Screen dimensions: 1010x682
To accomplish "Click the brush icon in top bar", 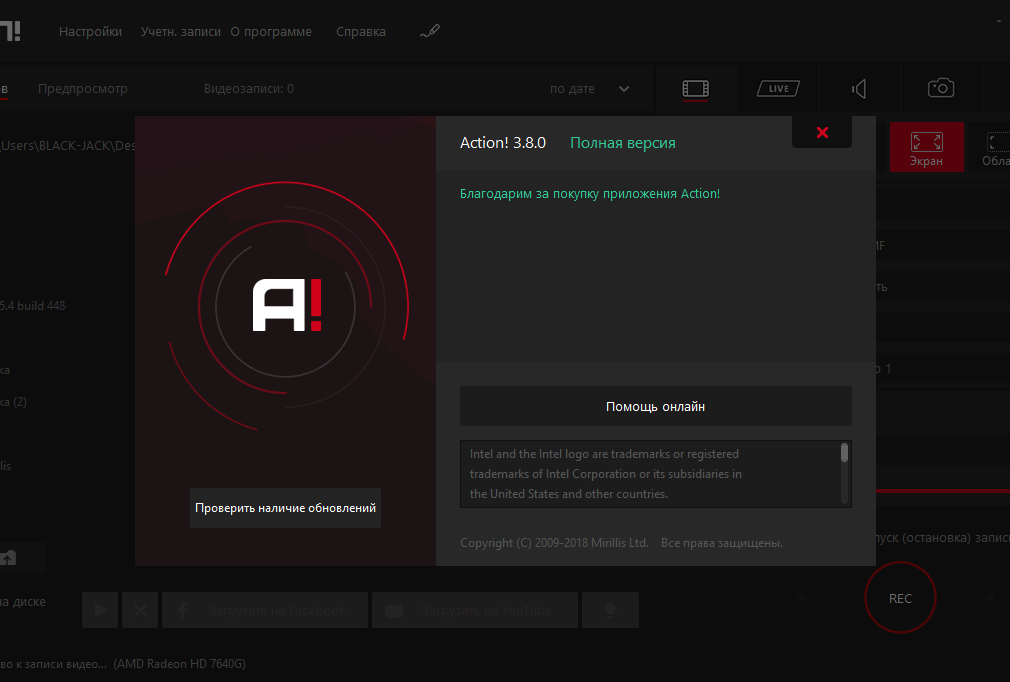I will [430, 31].
